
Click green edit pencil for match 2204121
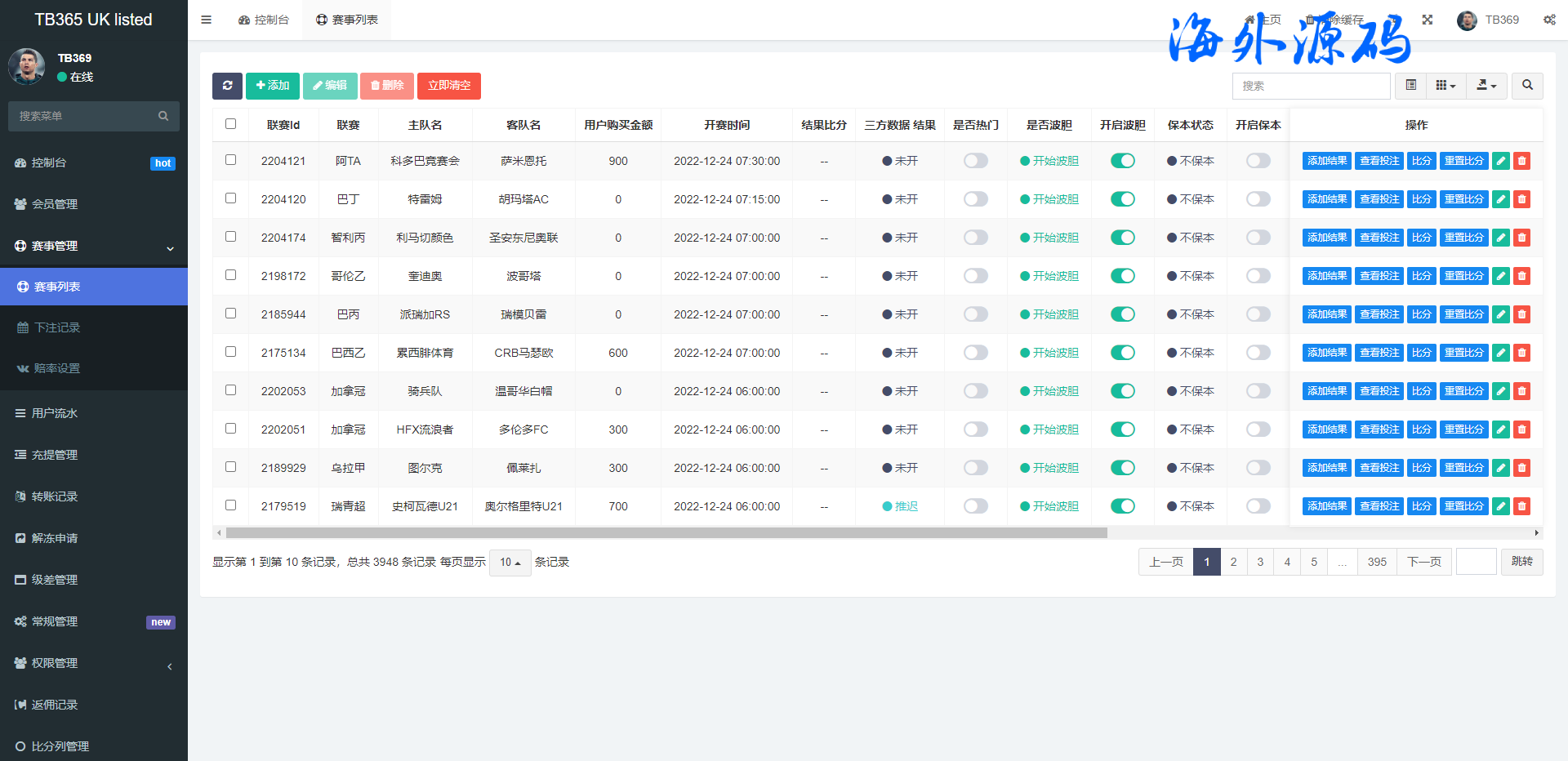tap(1501, 162)
